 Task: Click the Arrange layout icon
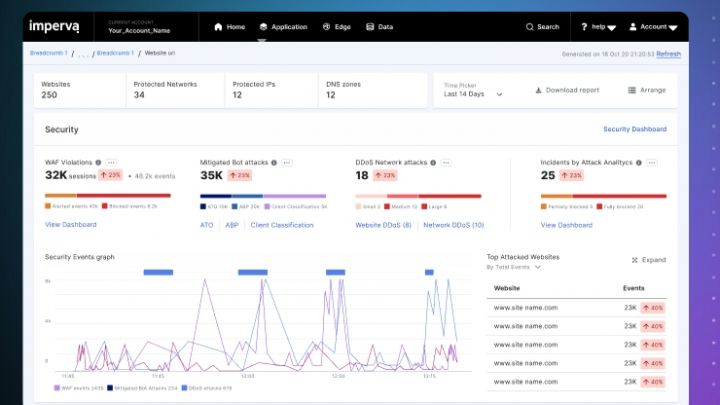[x=632, y=90]
